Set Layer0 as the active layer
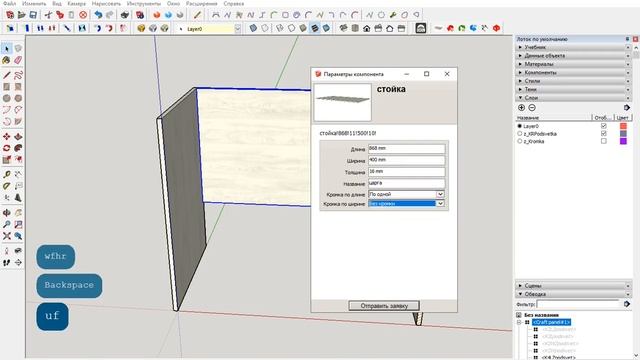The height and width of the screenshot is (360, 640). pos(520,126)
